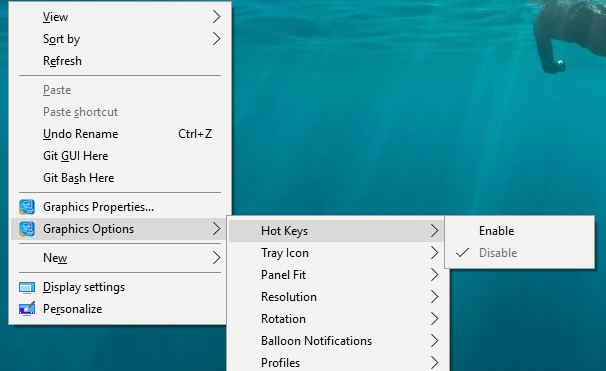Viewport: 606px width, 371px height.
Task: Click the Graphics Options Intel icon
Action: 27,229
